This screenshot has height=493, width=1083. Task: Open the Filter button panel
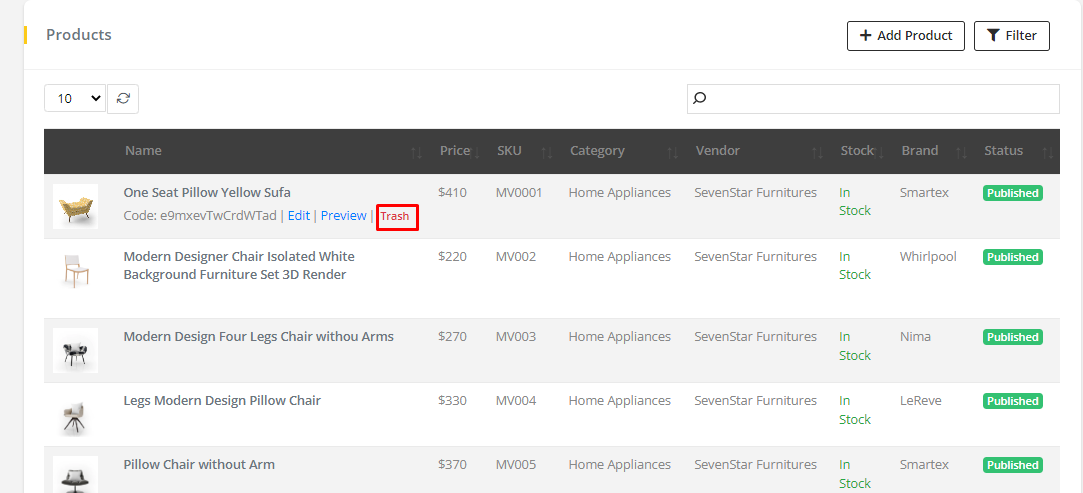coord(1011,35)
